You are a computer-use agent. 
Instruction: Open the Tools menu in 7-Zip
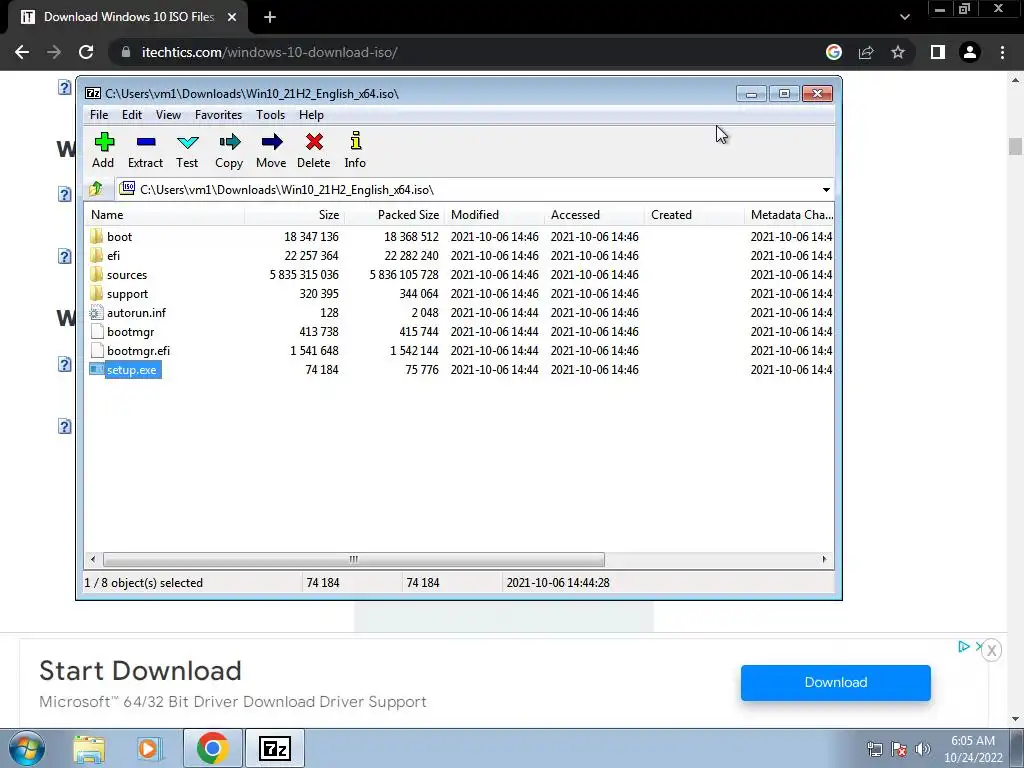pyautogui.click(x=270, y=115)
